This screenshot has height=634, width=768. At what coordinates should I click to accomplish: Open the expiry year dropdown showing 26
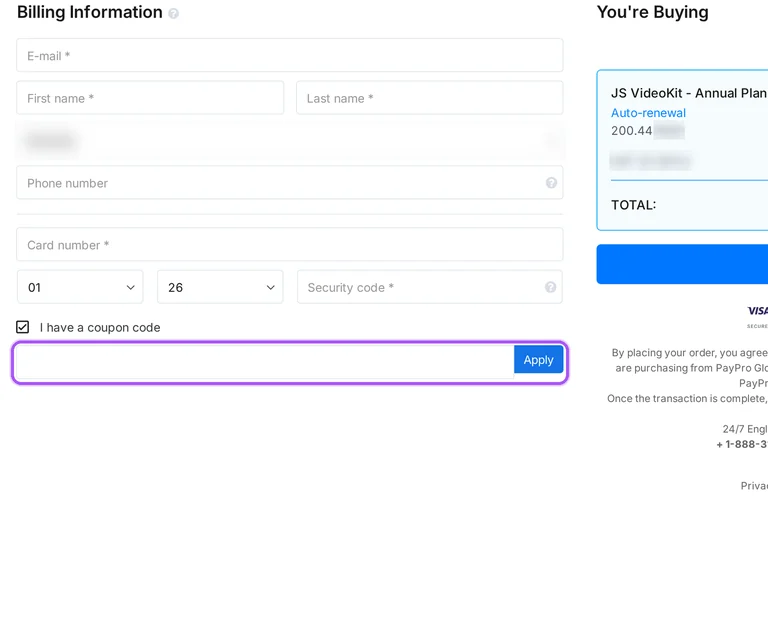pyautogui.click(x=220, y=287)
